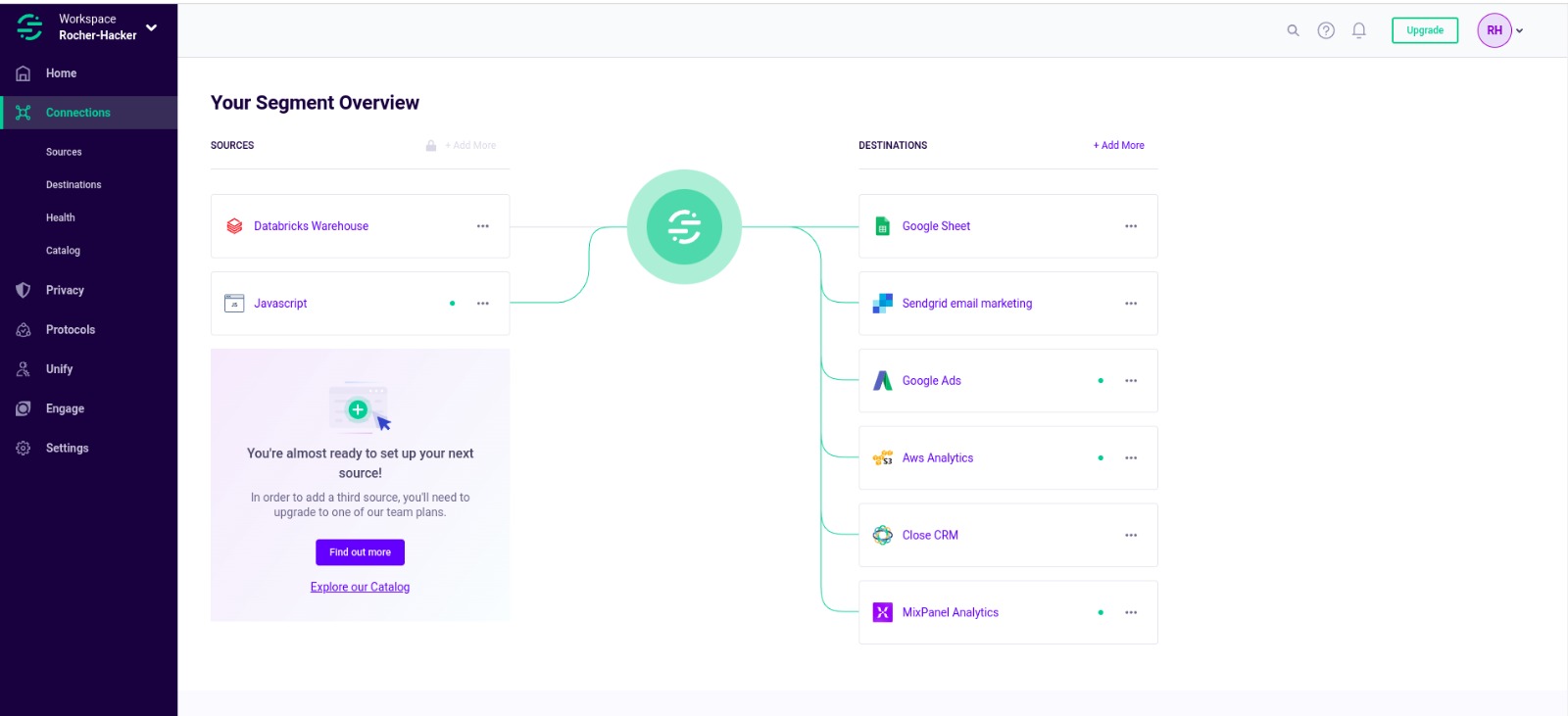Click the Unify sidebar icon
Image resolution: width=1568 pixels, height=716 pixels.
(24, 369)
